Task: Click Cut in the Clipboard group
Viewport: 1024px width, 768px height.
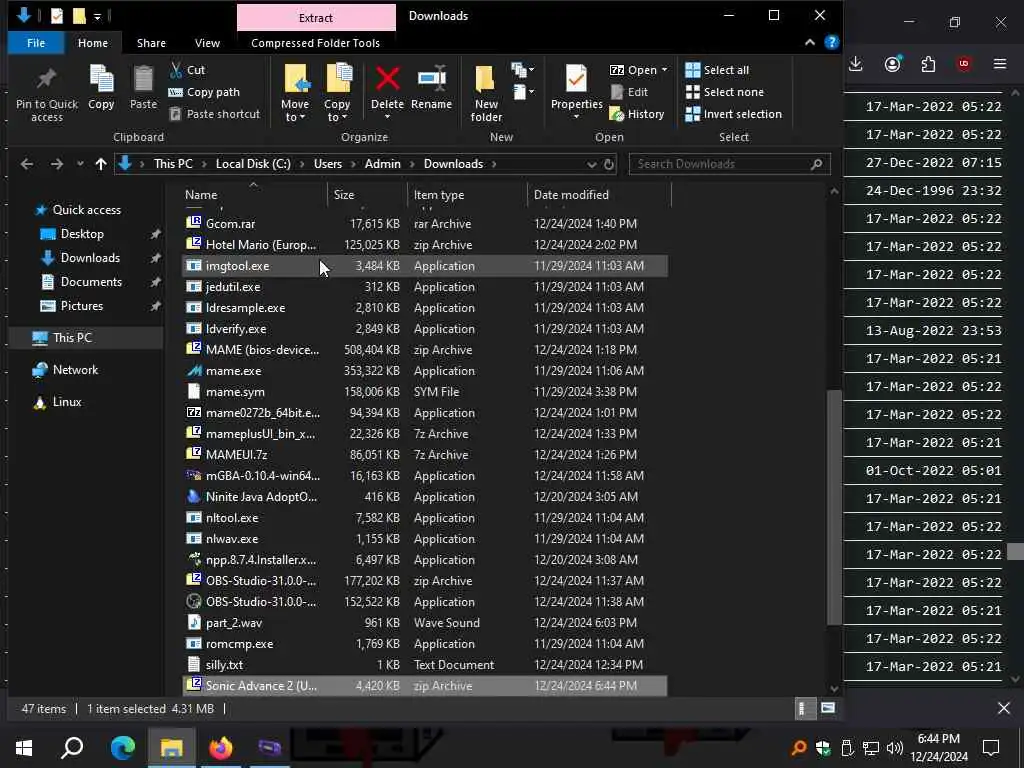Action: click(x=187, y=70)
